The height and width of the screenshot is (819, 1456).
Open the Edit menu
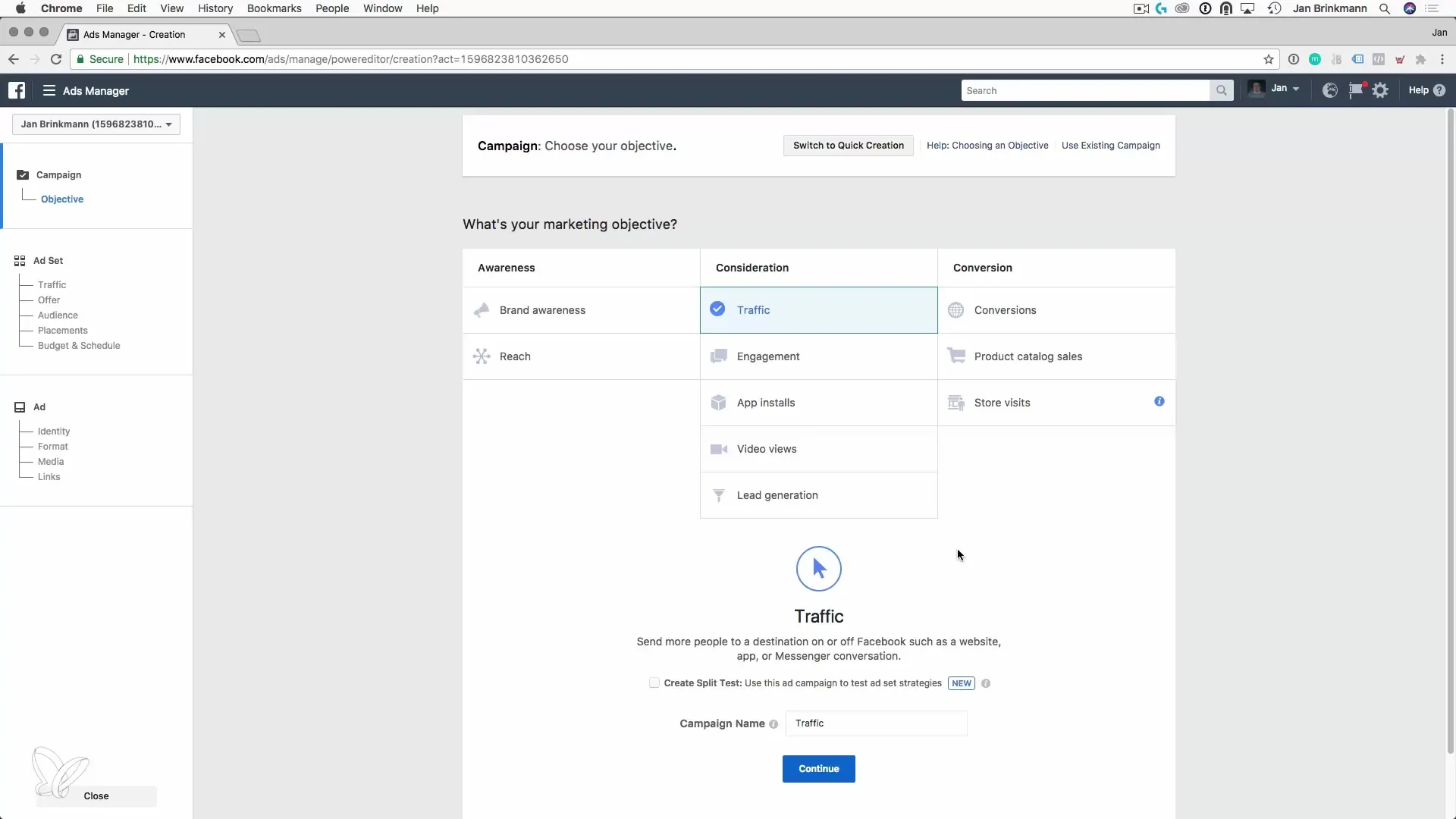[136, 8]
